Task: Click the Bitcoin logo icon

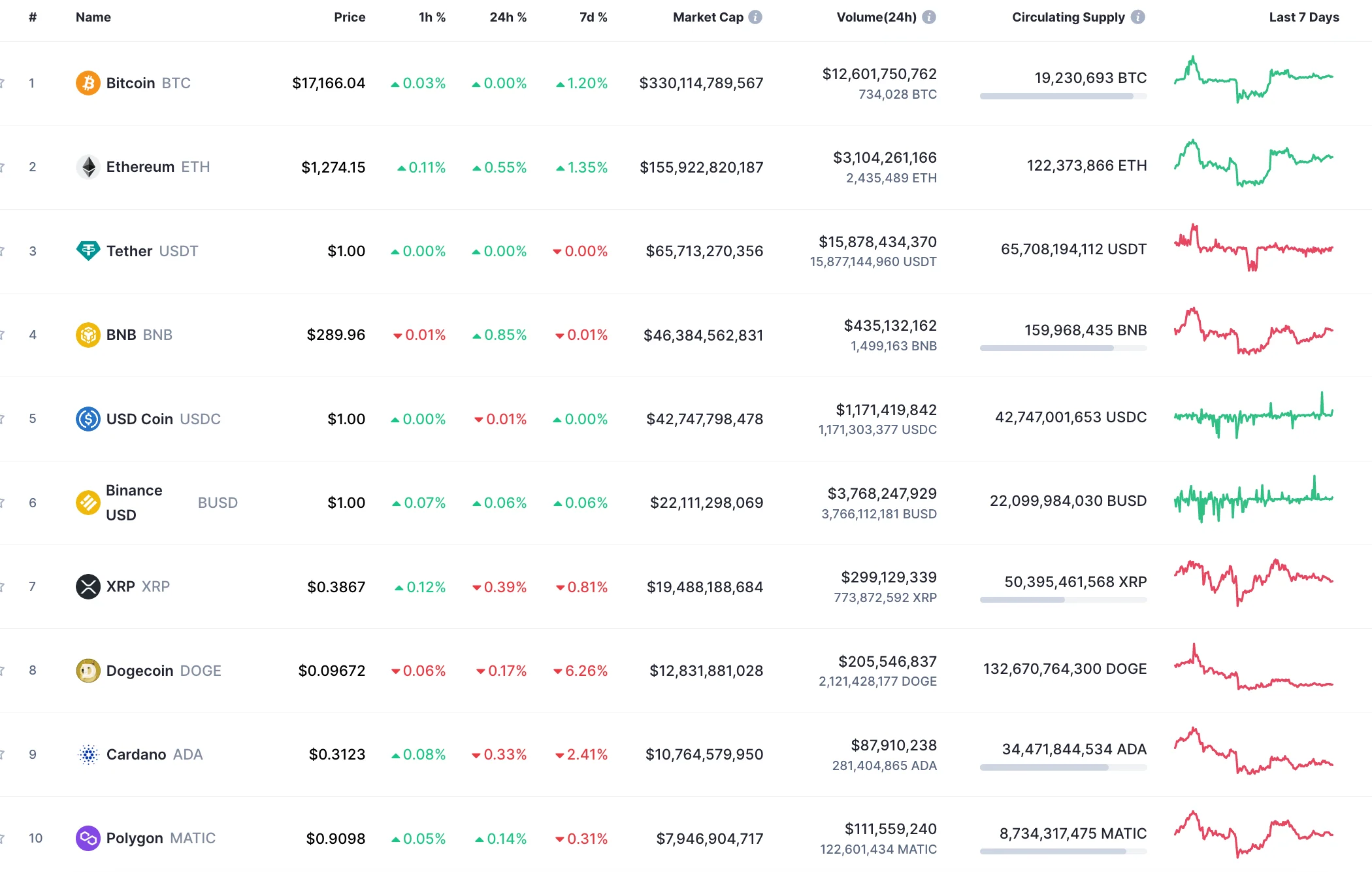Action: (87, 83)
